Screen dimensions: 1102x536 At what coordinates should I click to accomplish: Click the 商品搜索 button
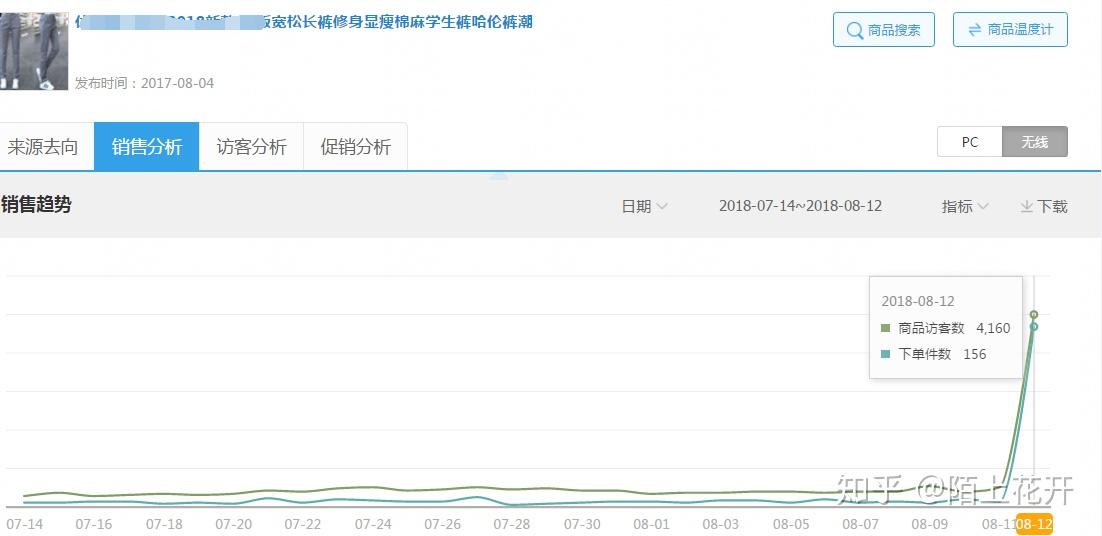[x=883, y=30]
